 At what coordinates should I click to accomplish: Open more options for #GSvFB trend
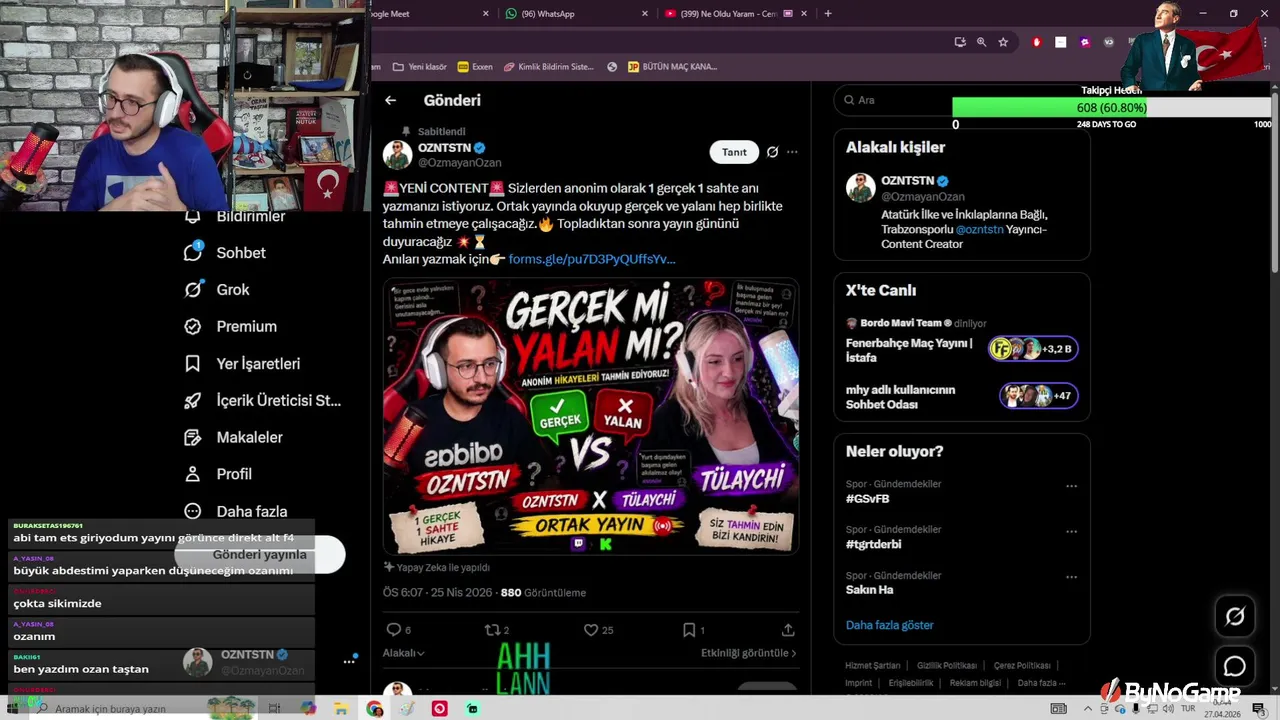tap(1071, 486)
